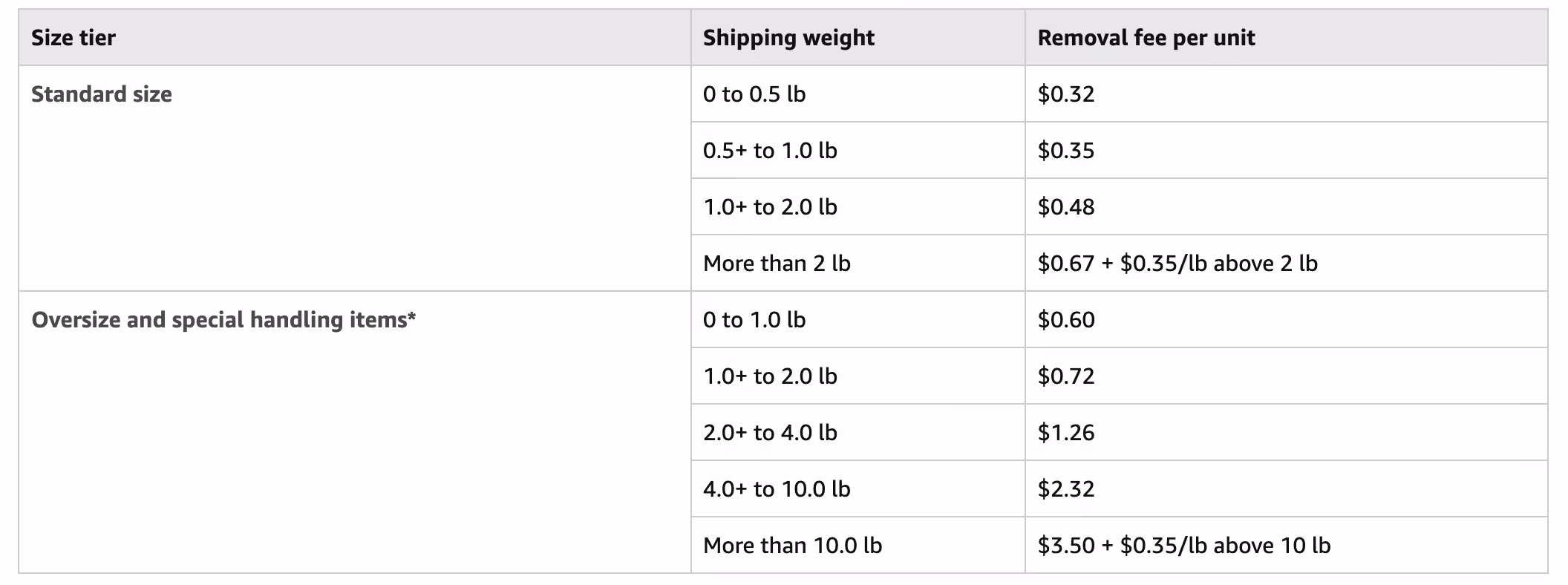
Task: Click the 0.5+ to 1.0 lb weight cell
Action: pos(857,151)
